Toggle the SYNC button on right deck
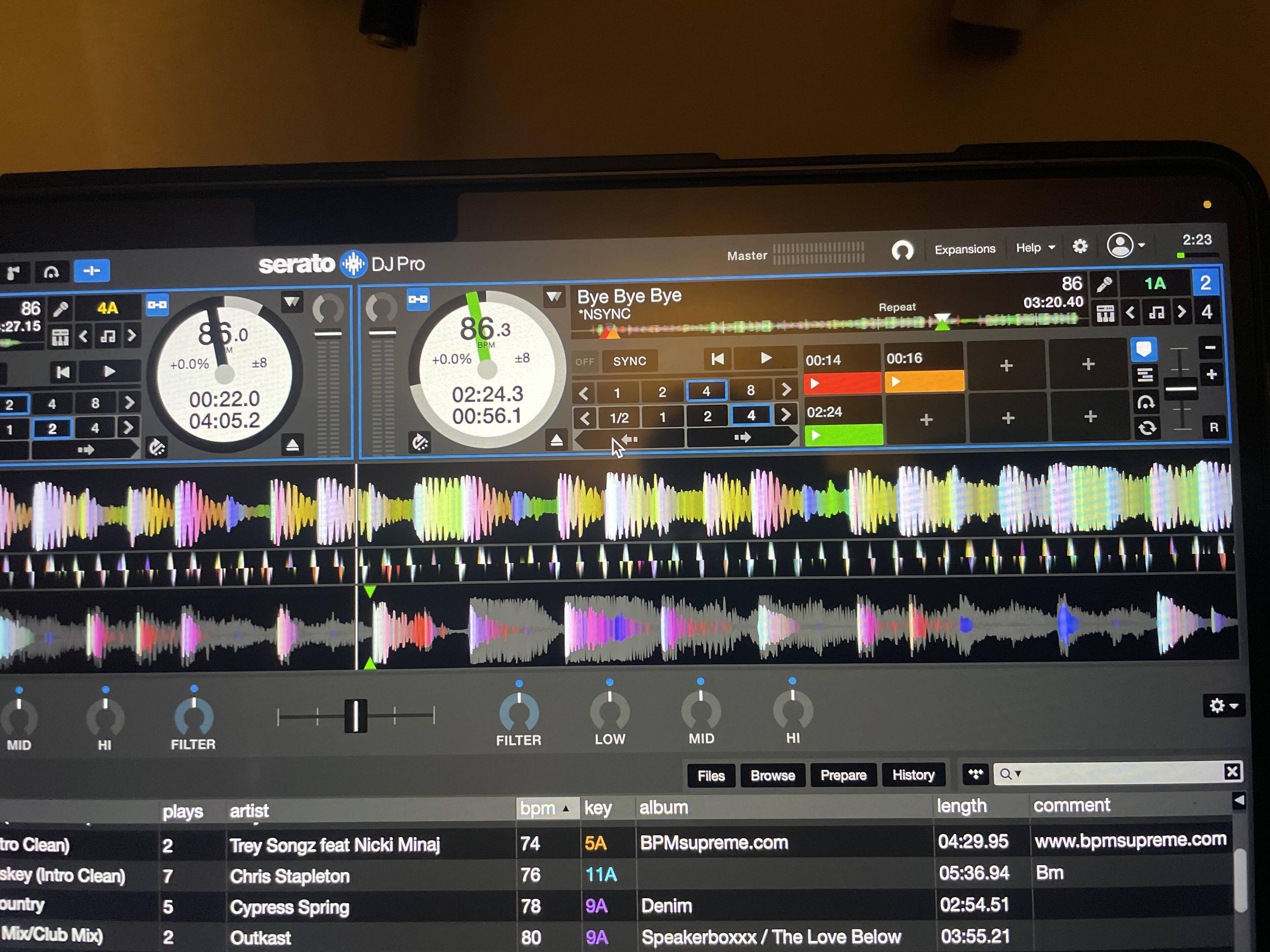The height and width of the screenshot is (952, 1270). click(629, 362)
